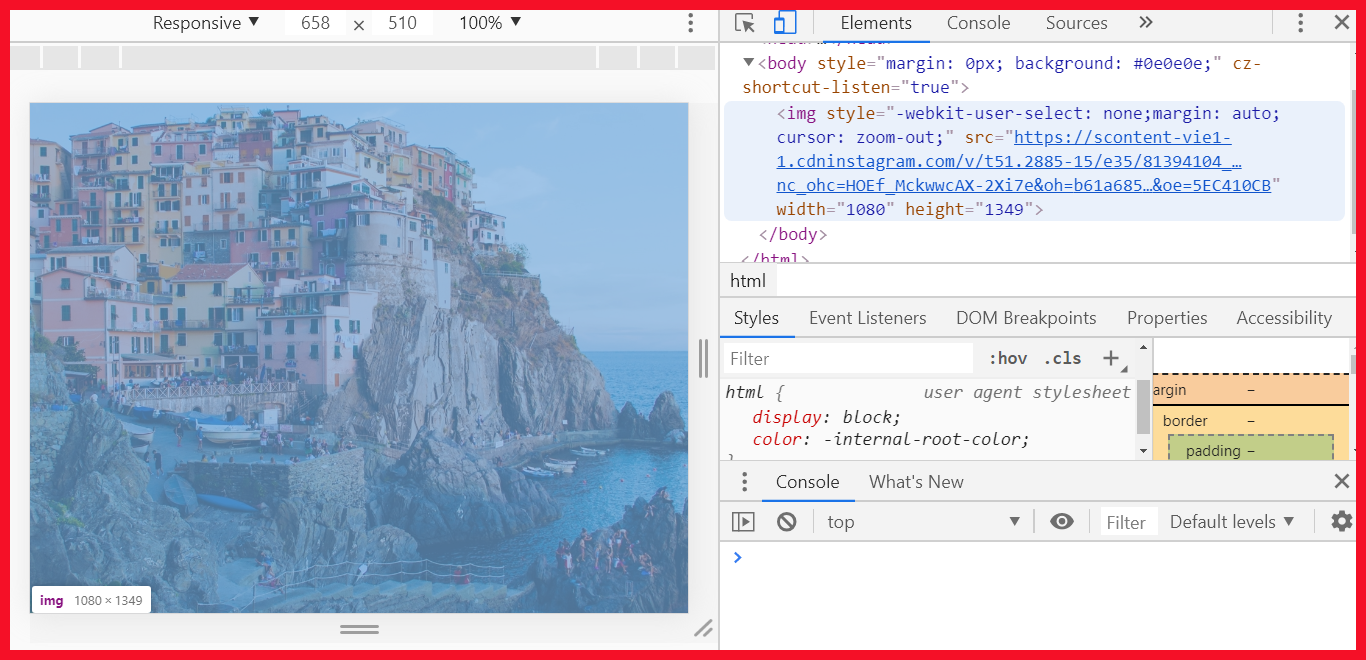Screen dimensions: 1366x660
Task: Open console settings gear icon
Action: [x=1342, y=521]
